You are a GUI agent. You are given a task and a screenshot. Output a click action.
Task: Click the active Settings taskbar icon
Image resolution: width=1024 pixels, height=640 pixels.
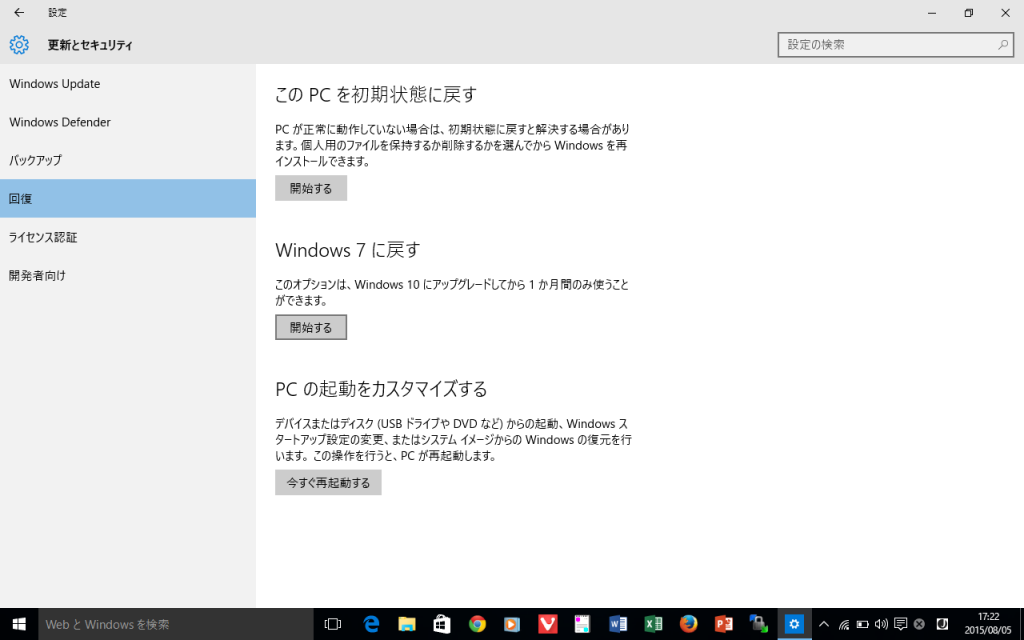click(x=794, y=624)
